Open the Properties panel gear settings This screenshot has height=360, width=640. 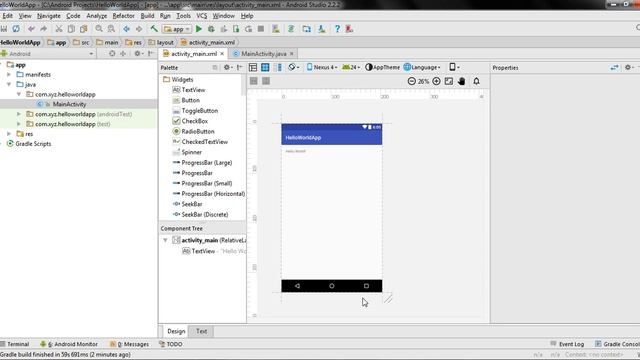[x=629, y=67]
